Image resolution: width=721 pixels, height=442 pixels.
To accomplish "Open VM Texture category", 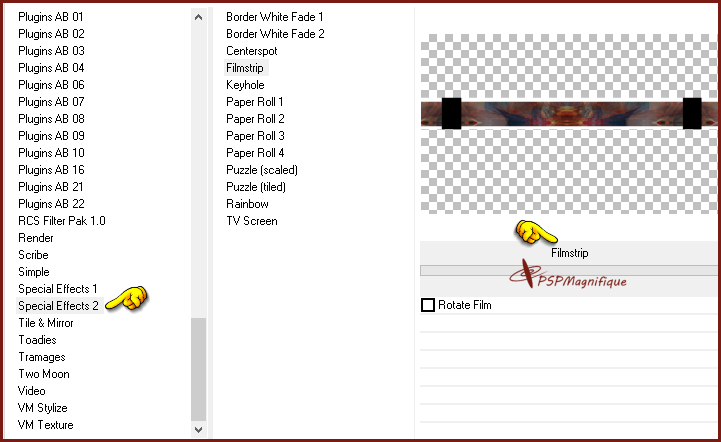I will pyautogui.click(x=46, y=425).
